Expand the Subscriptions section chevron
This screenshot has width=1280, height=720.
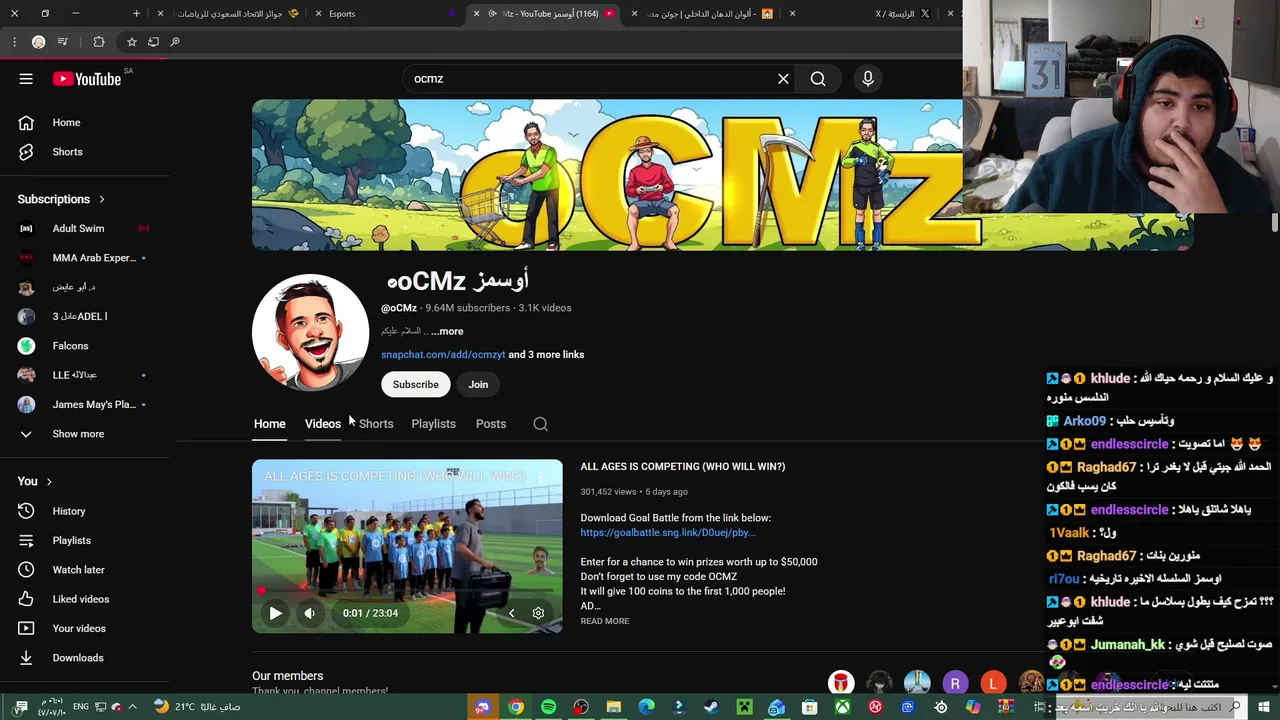coord(101,199)
